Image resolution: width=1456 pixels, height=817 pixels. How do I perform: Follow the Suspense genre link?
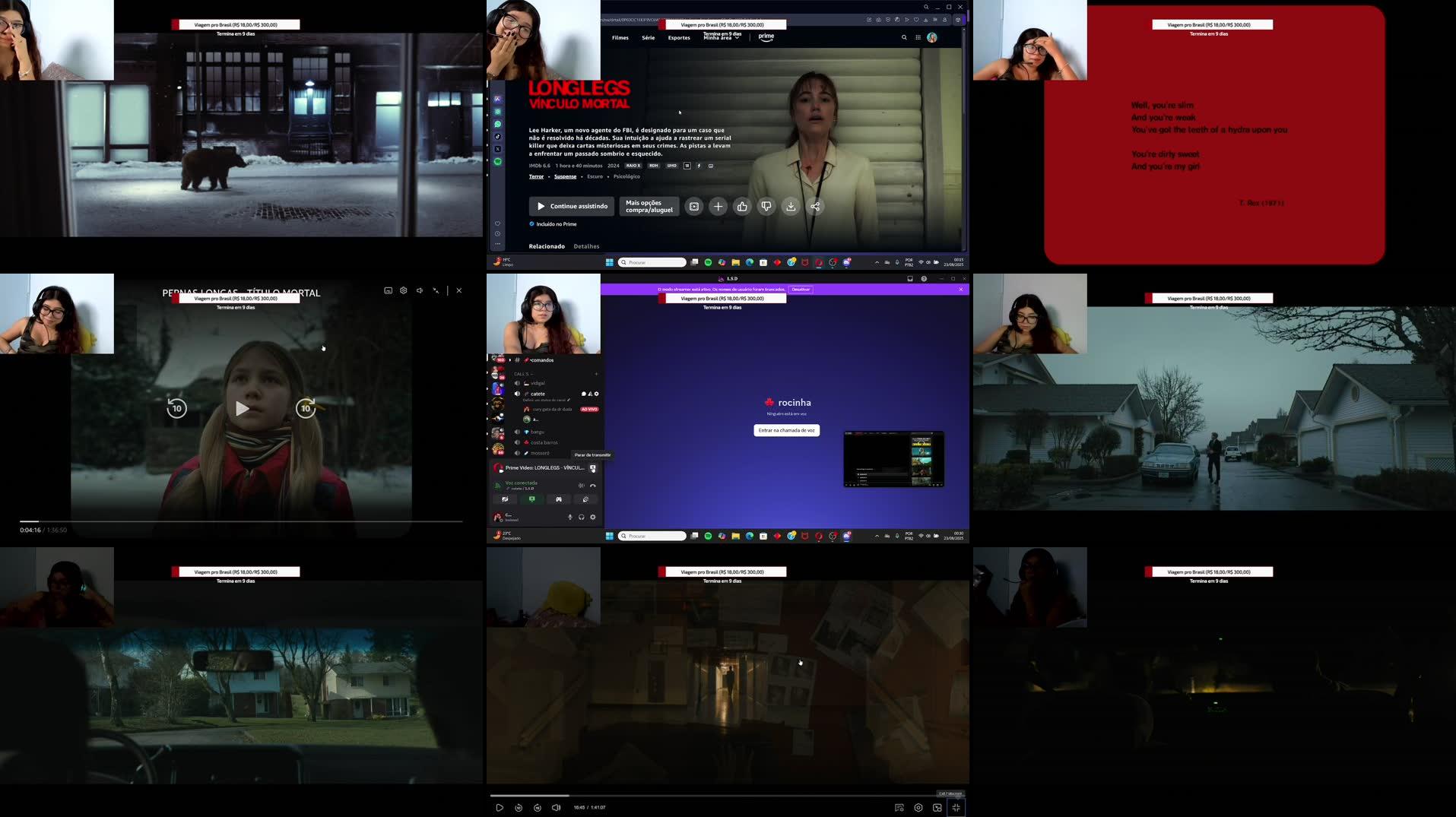(565, 176)
